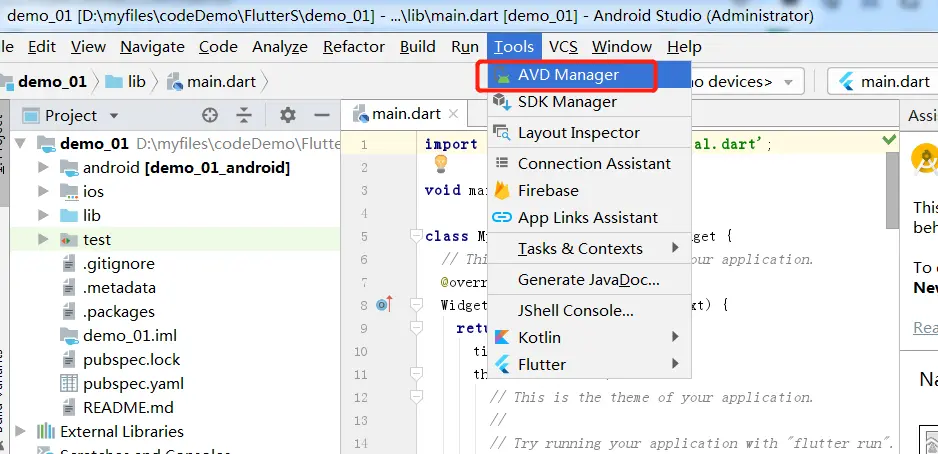The width and height of the screenshot is (938, 454).
Task: Open the Build menu
Action: tap(418, 47)
